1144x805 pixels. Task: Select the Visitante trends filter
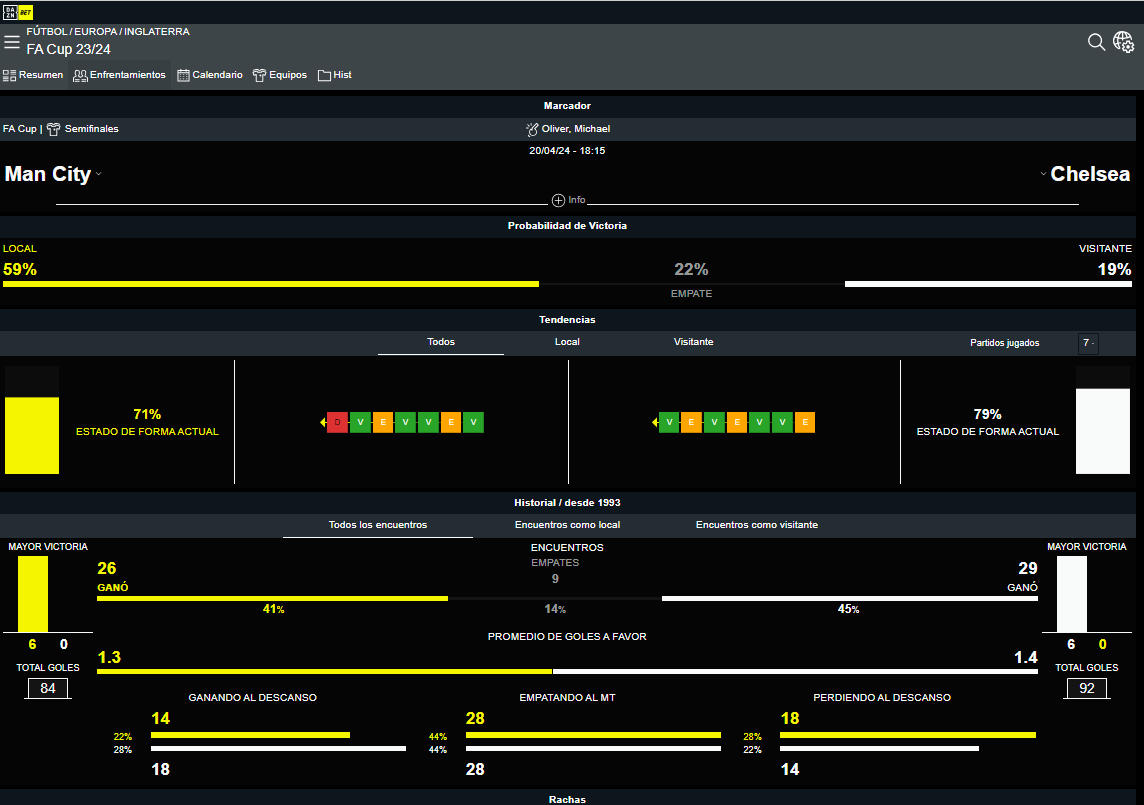click(693, 342)
